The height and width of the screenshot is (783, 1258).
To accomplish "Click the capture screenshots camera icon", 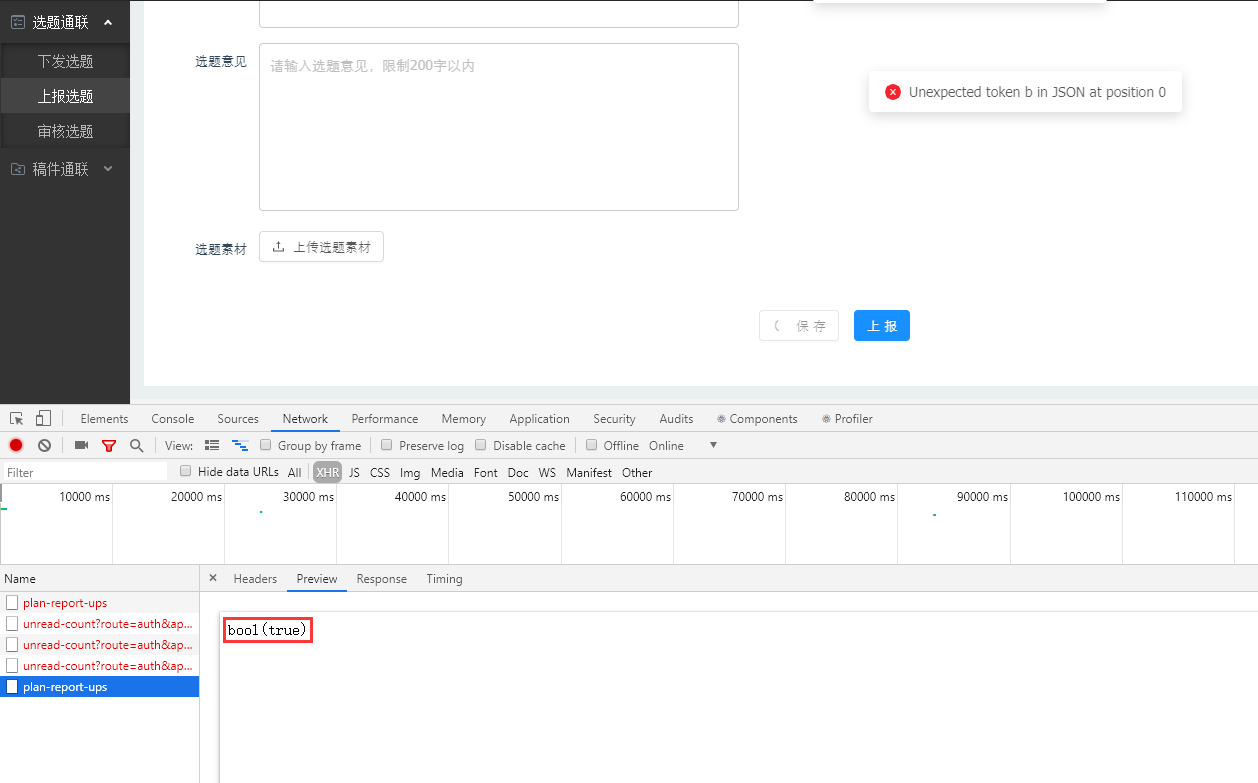I will [x=82, y=446].
